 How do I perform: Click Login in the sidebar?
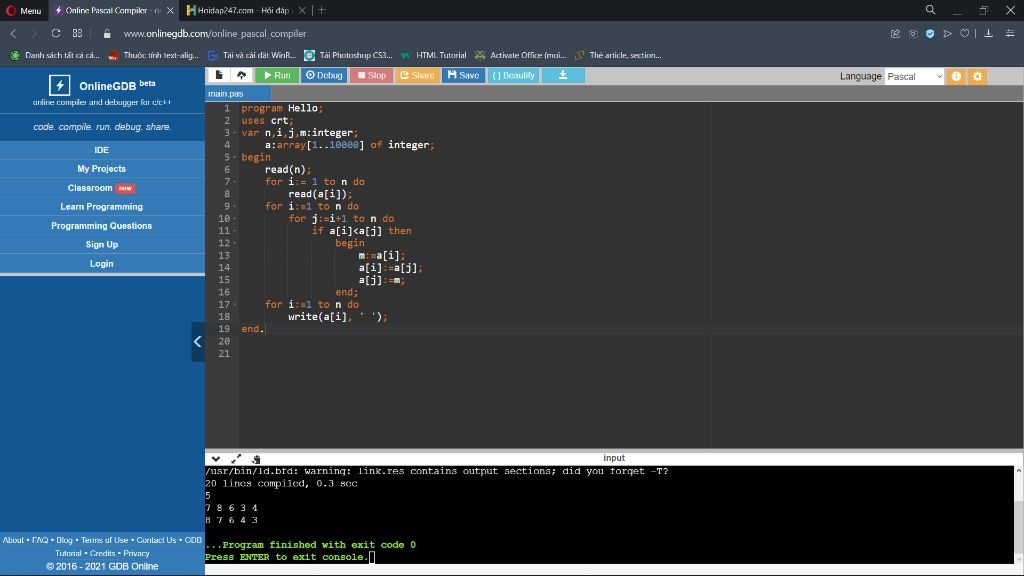pyautogui.click(x=102, y=263)
